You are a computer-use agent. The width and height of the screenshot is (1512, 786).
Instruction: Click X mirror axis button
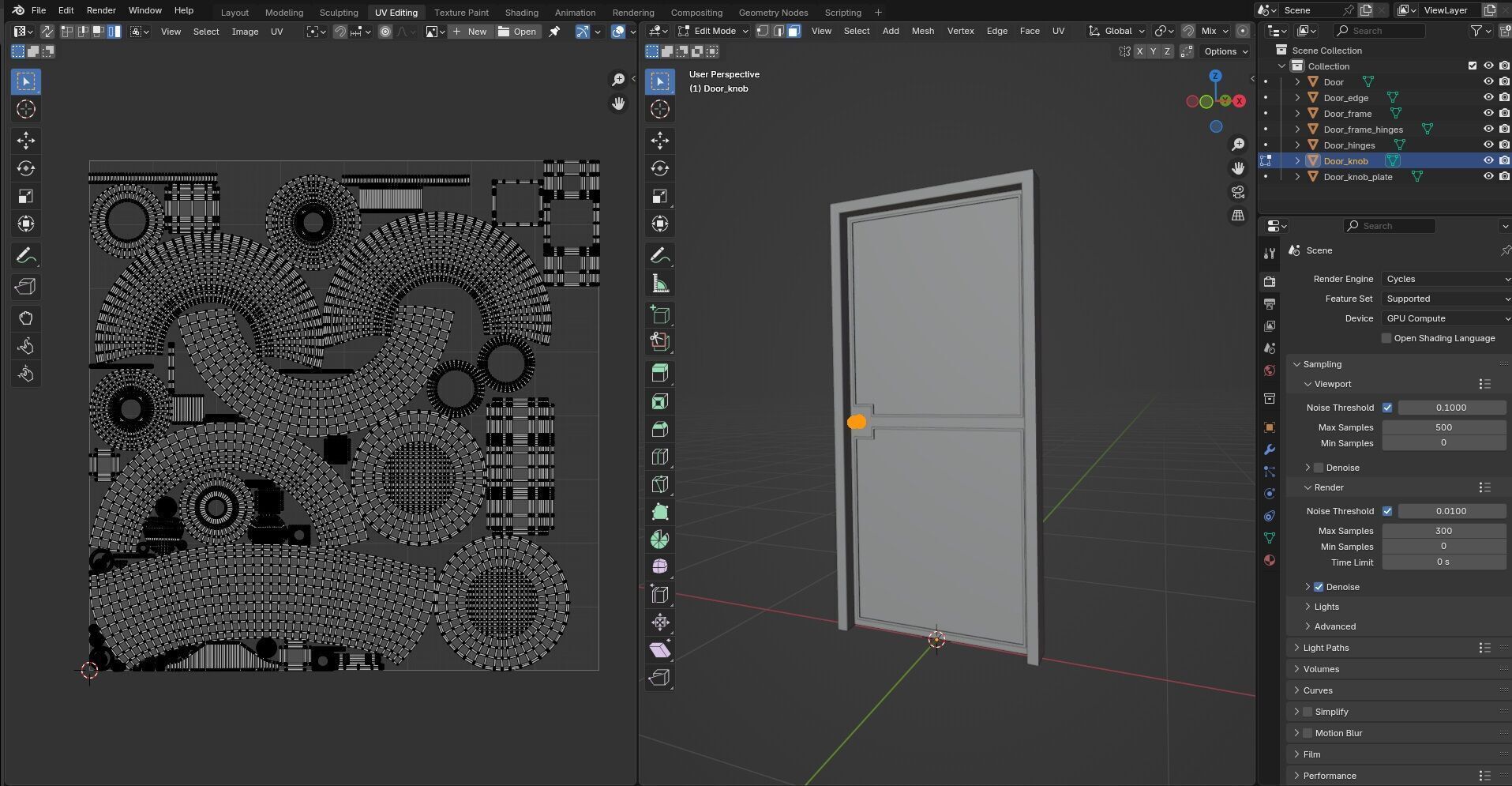[x=1139, y=51]
